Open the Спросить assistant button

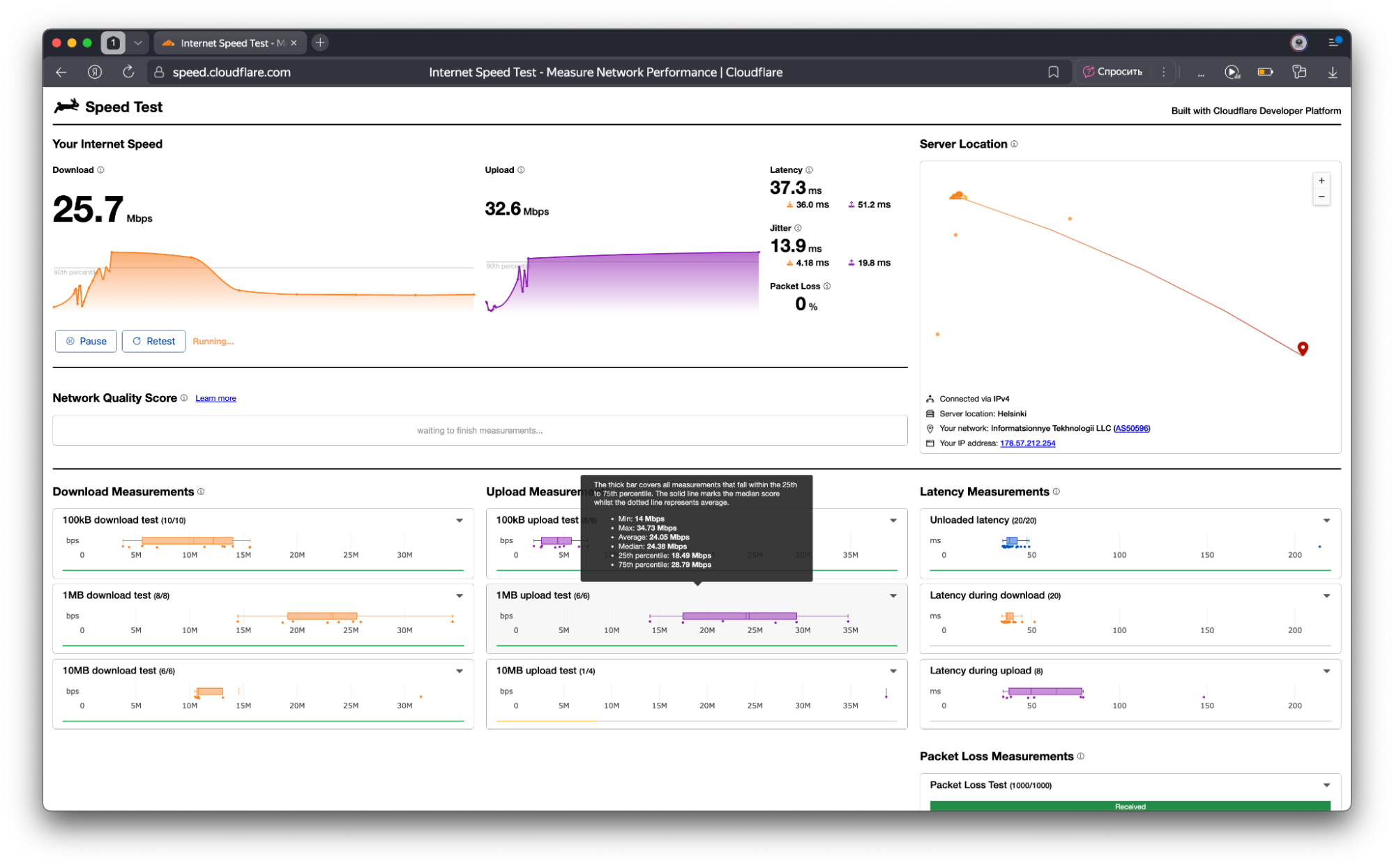tap(1112, 72)
